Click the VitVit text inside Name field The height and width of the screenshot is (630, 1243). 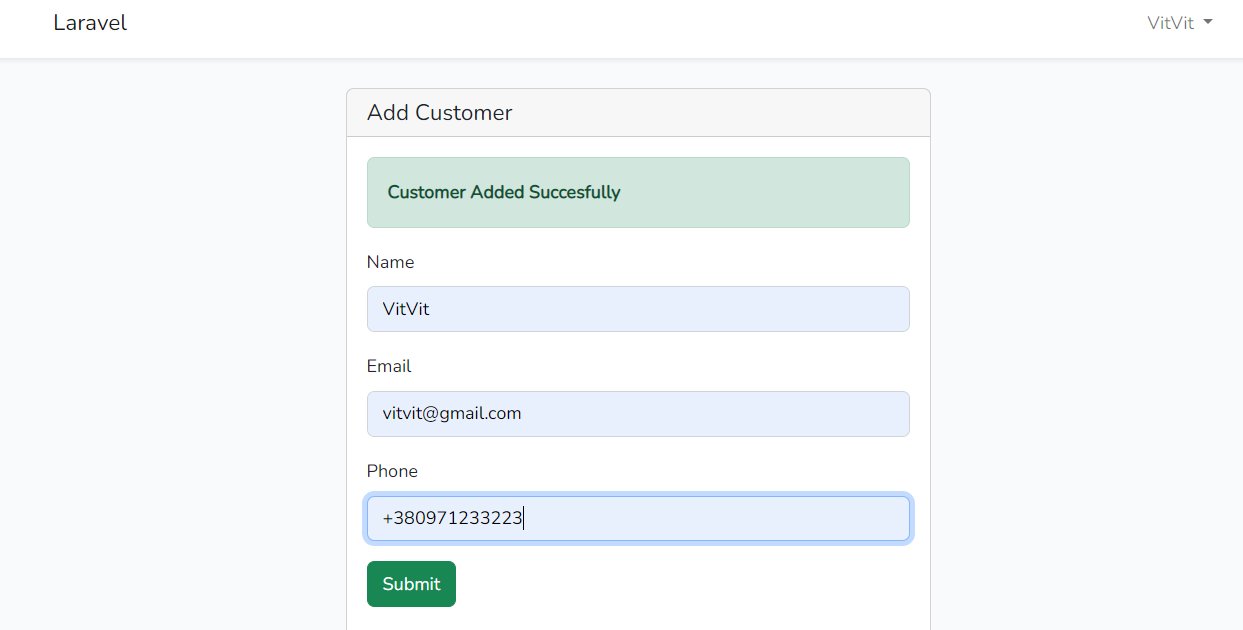[406, 309]
